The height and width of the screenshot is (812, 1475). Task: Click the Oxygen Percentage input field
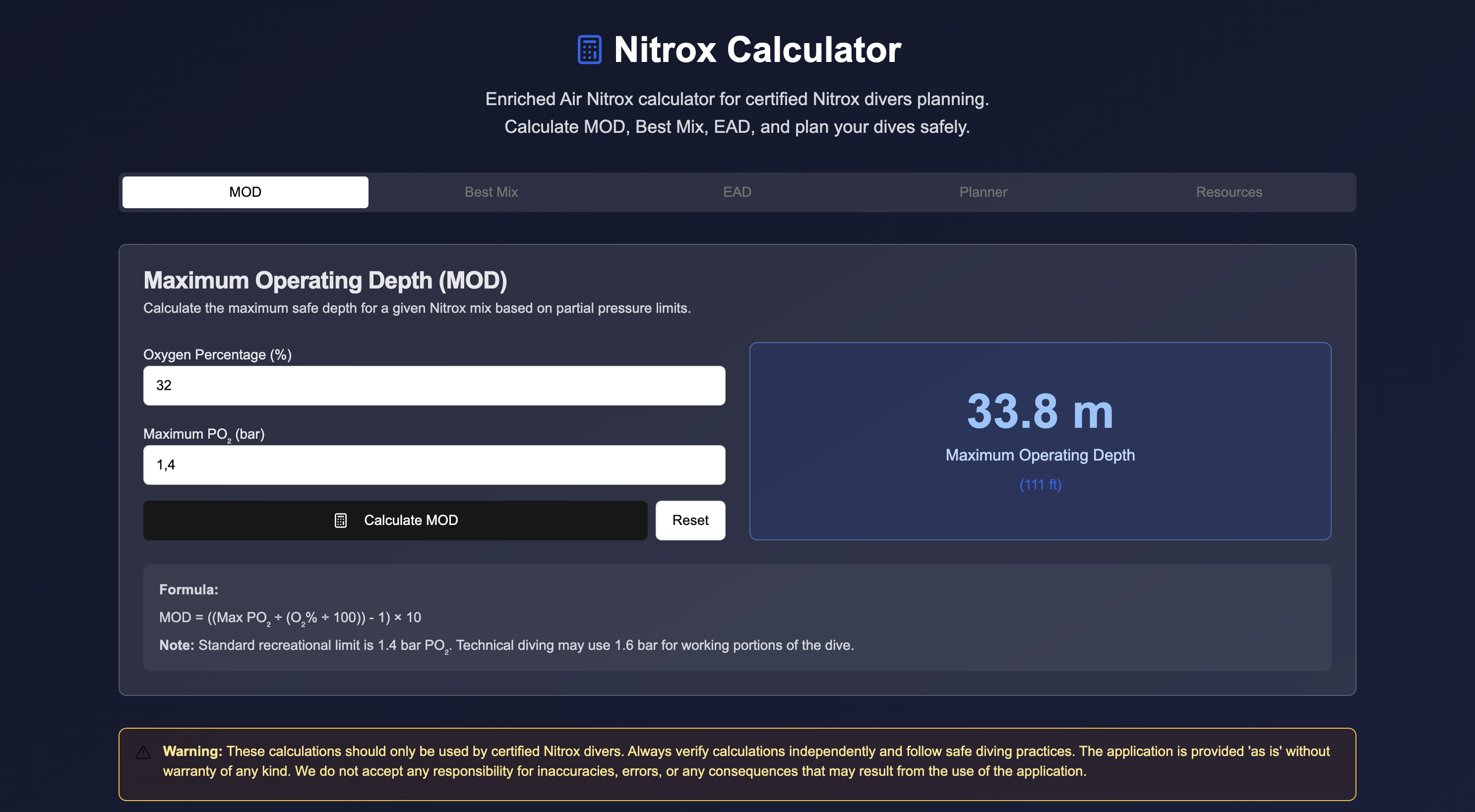click(433, 385)
